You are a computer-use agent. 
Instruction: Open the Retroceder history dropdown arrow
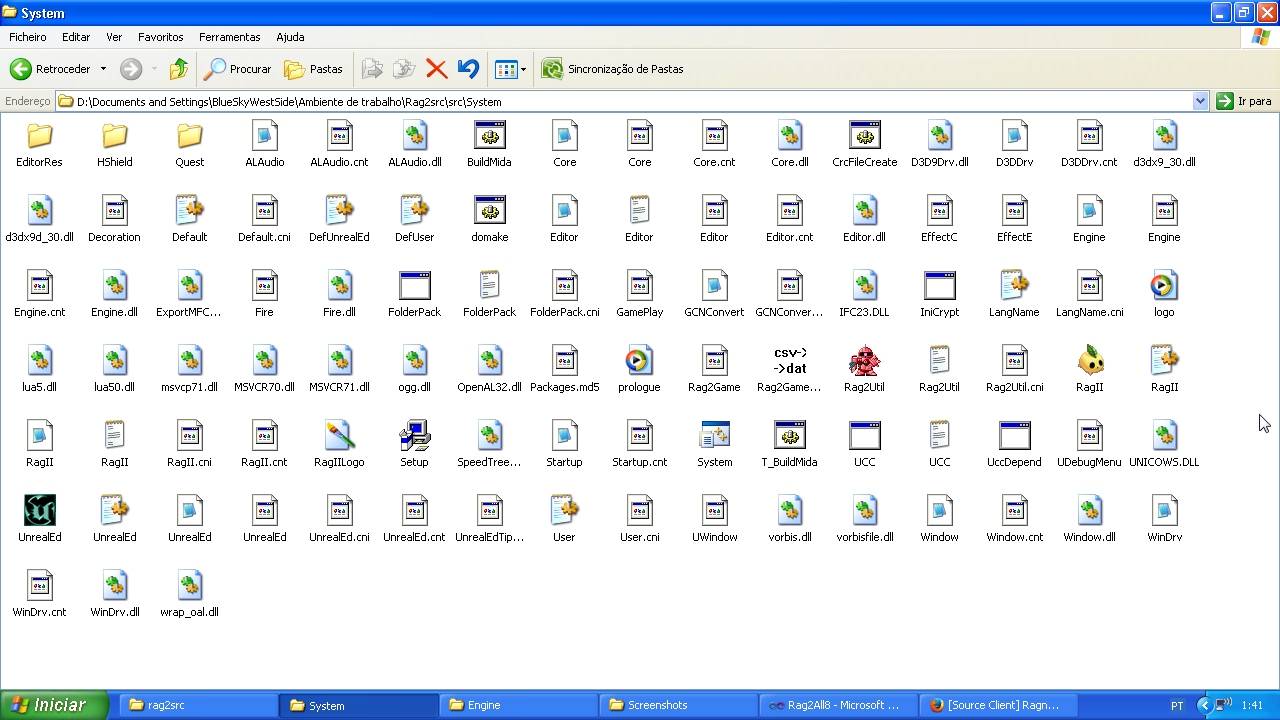(x=103, y=69)
